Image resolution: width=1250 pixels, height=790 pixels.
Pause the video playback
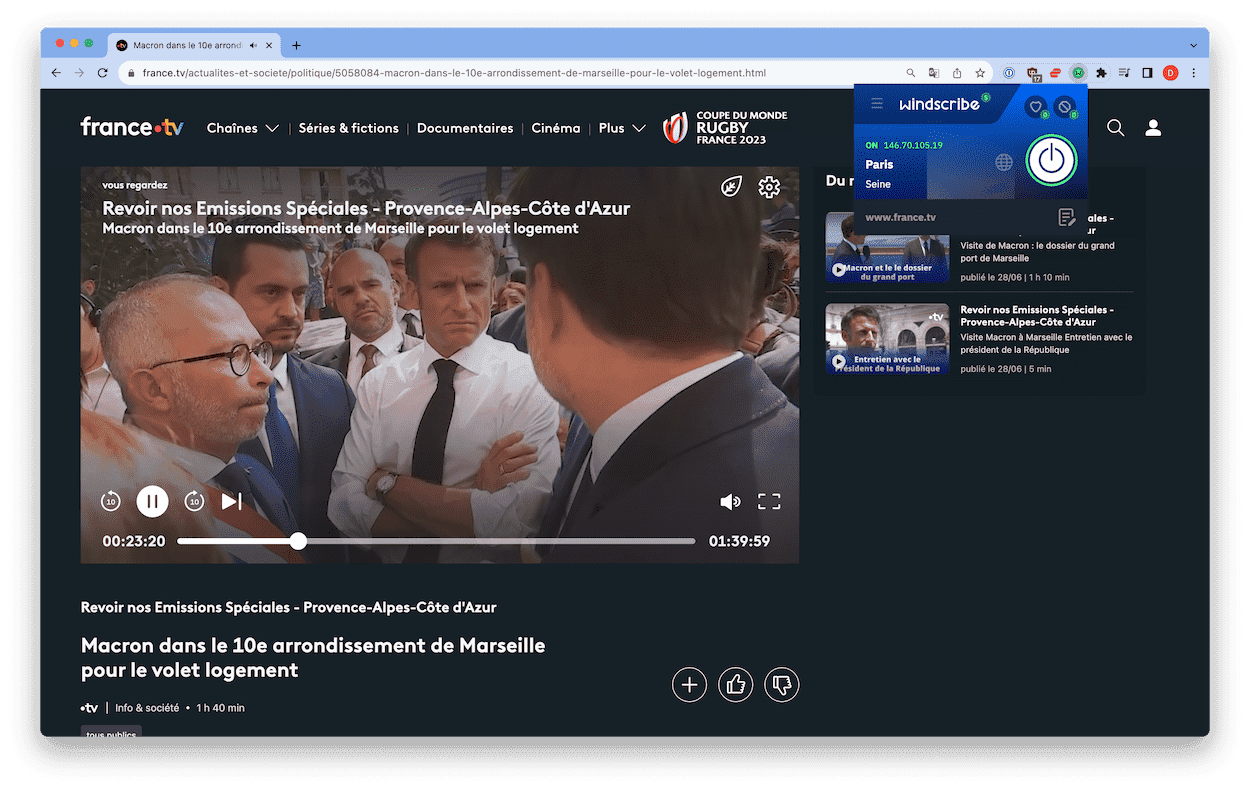click(x=152, y=501)
